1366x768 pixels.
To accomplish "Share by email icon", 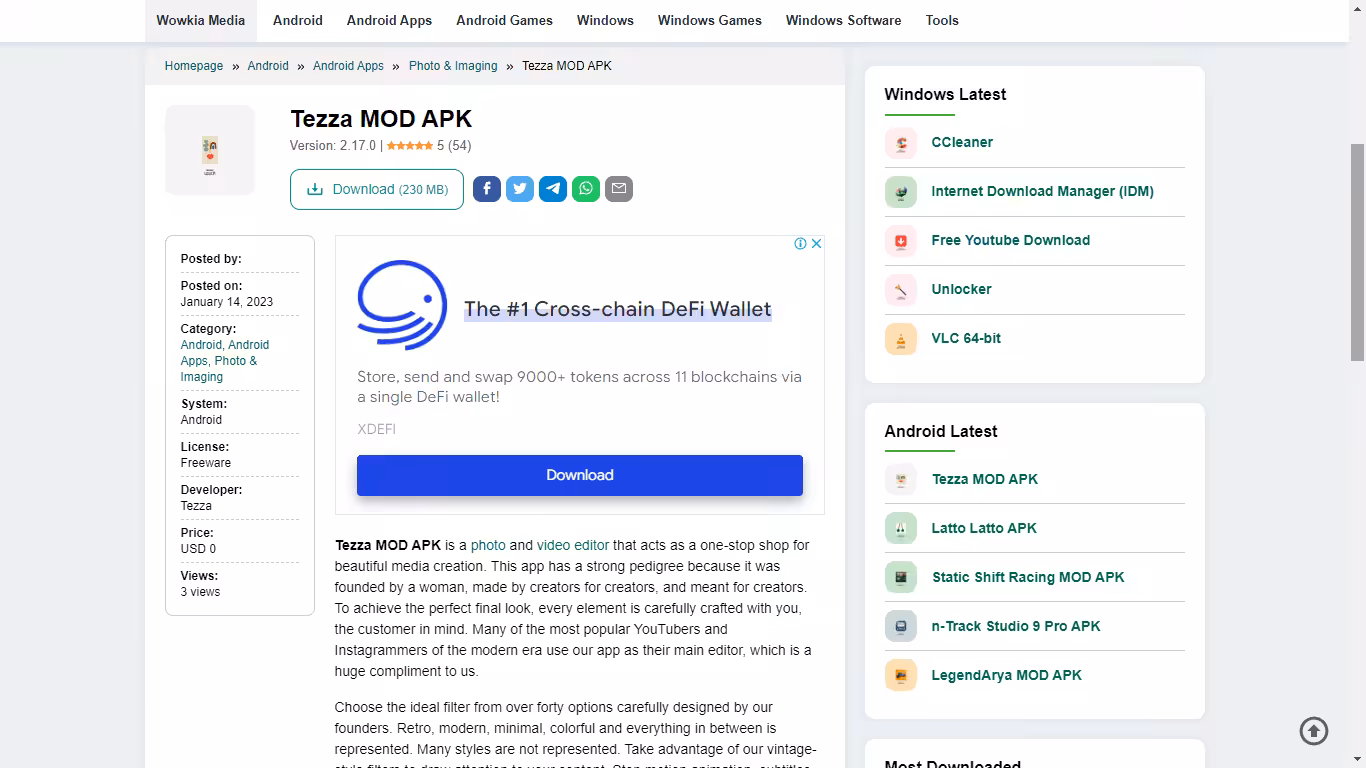I will 619,189.
